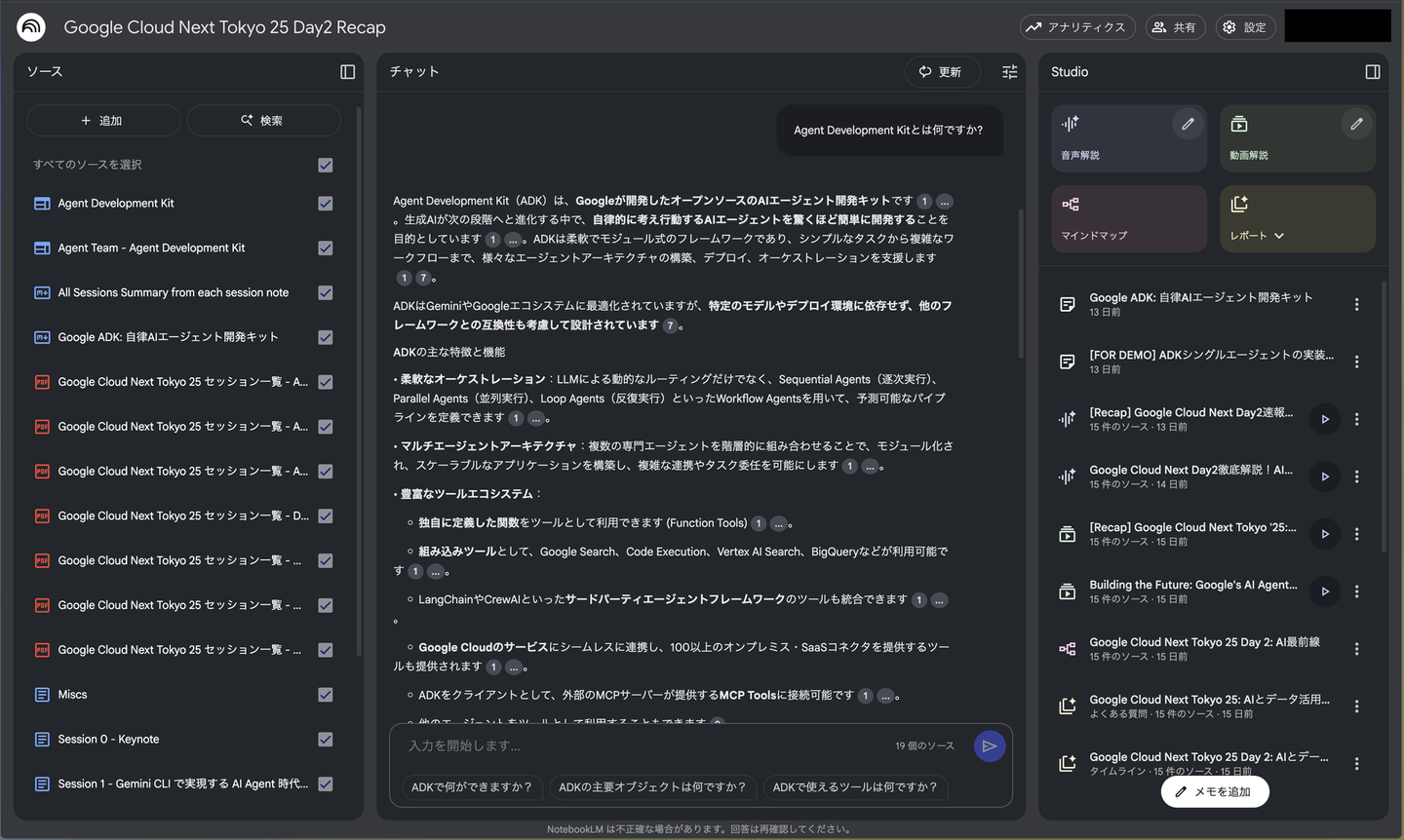Click the source icon beside Agent Development Kit
The width and height of the screenshot is (1404, 840).
click(42, 204)
